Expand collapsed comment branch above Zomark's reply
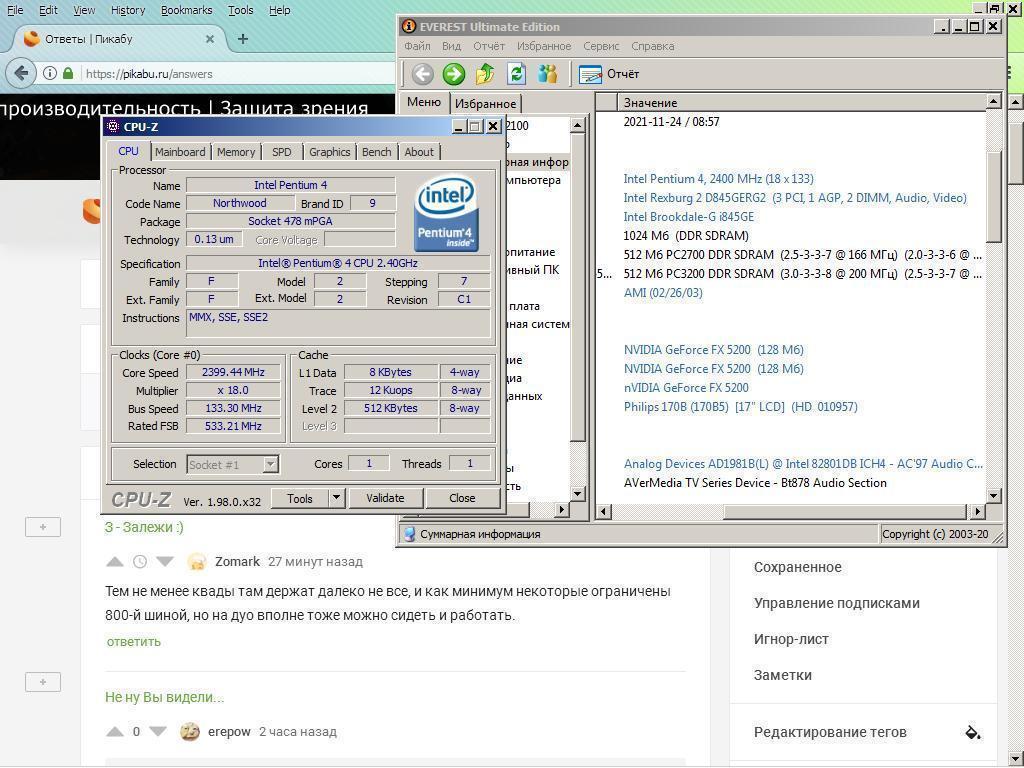This screenshot has height=768, width=1024. point(42,527)
